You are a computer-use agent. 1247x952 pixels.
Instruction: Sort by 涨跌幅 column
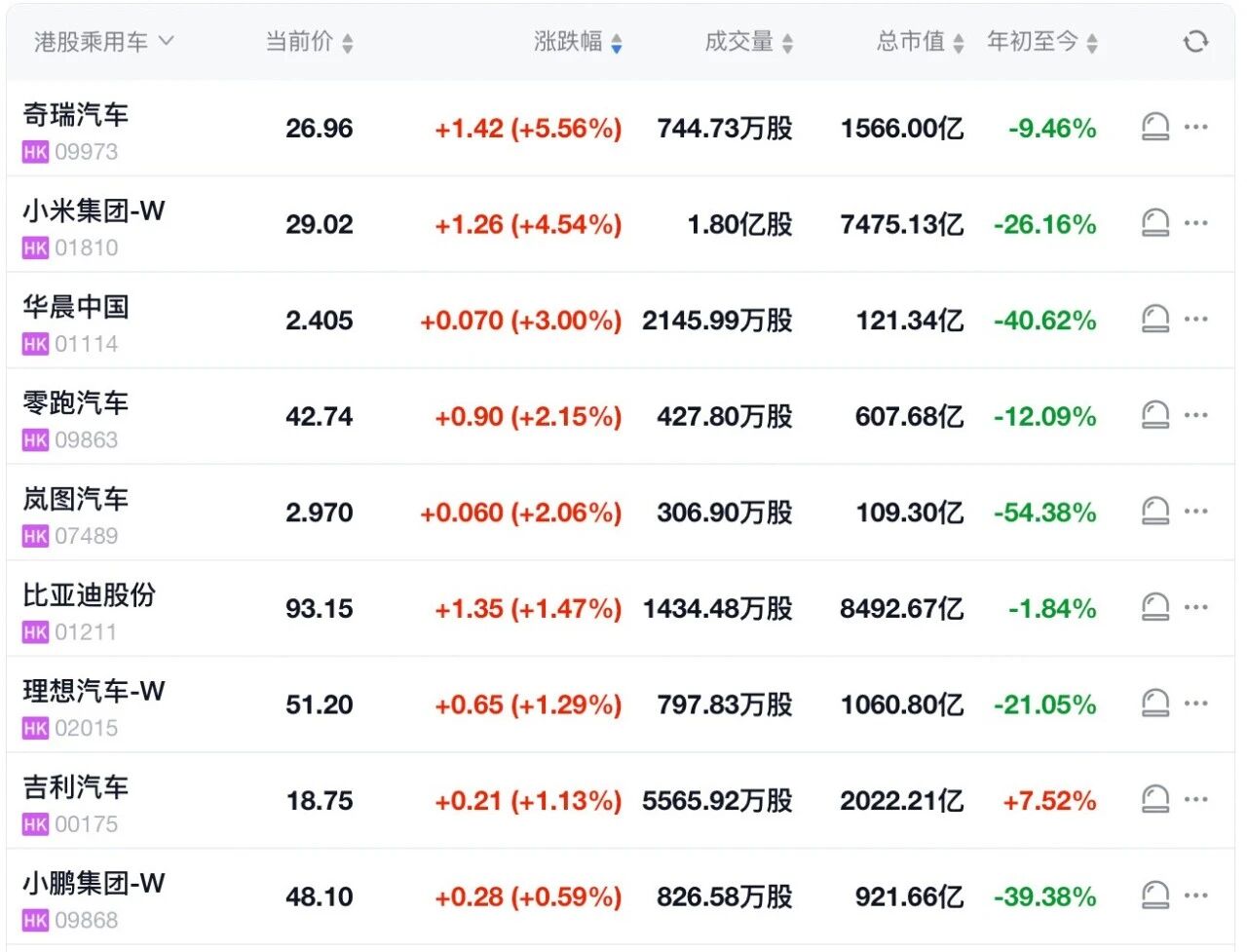578,42
